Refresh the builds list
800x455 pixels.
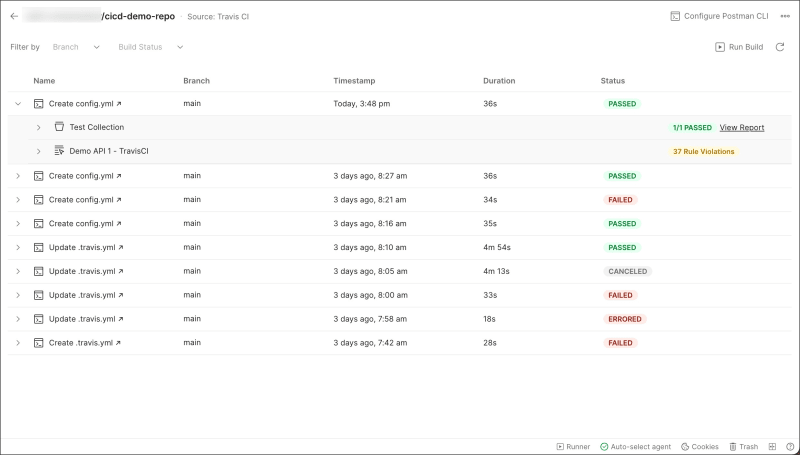pyautogui.click(x=780, y=47)
